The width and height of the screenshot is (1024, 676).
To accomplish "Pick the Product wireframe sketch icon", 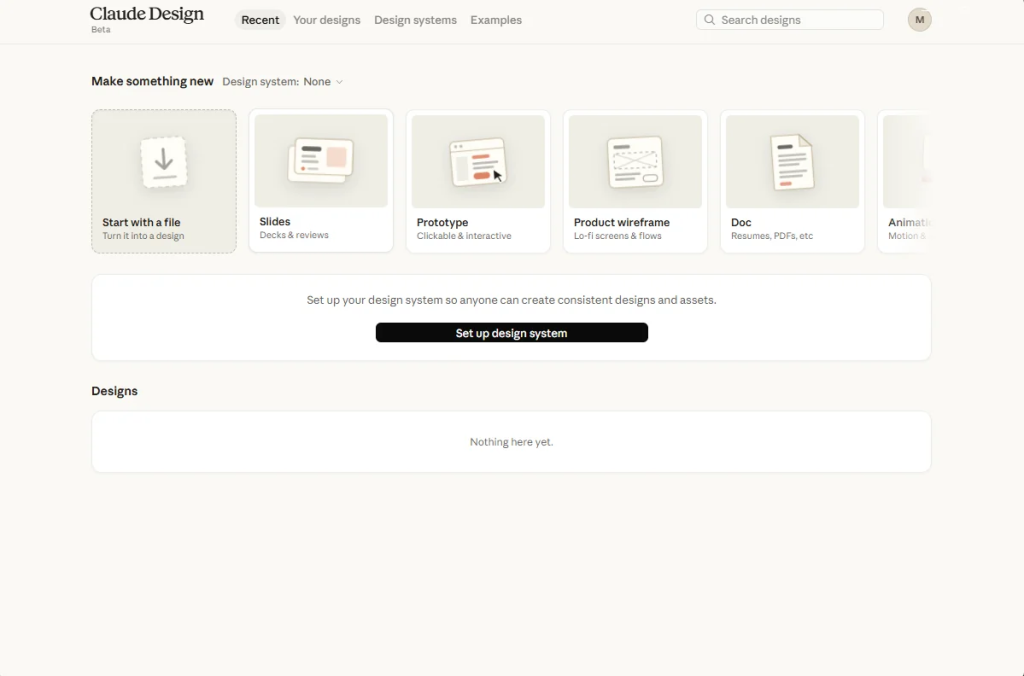I will tap(635, 162).
